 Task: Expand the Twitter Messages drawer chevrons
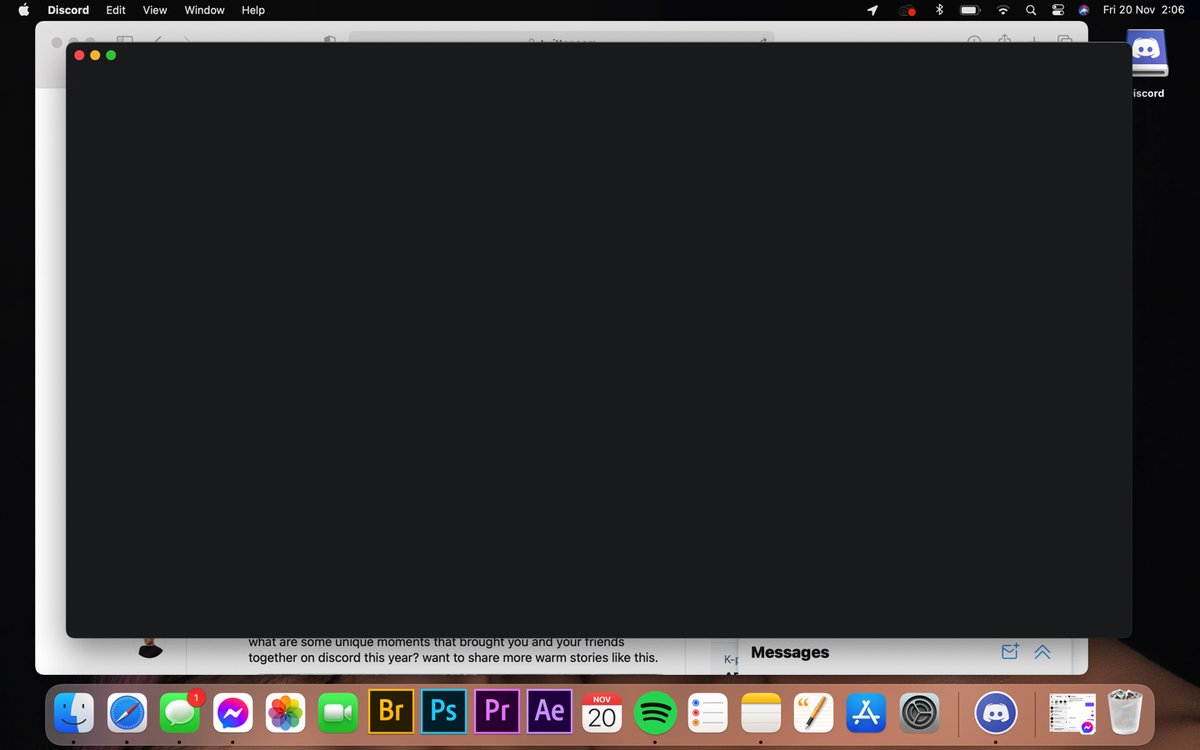click(x=1042, y=652)
